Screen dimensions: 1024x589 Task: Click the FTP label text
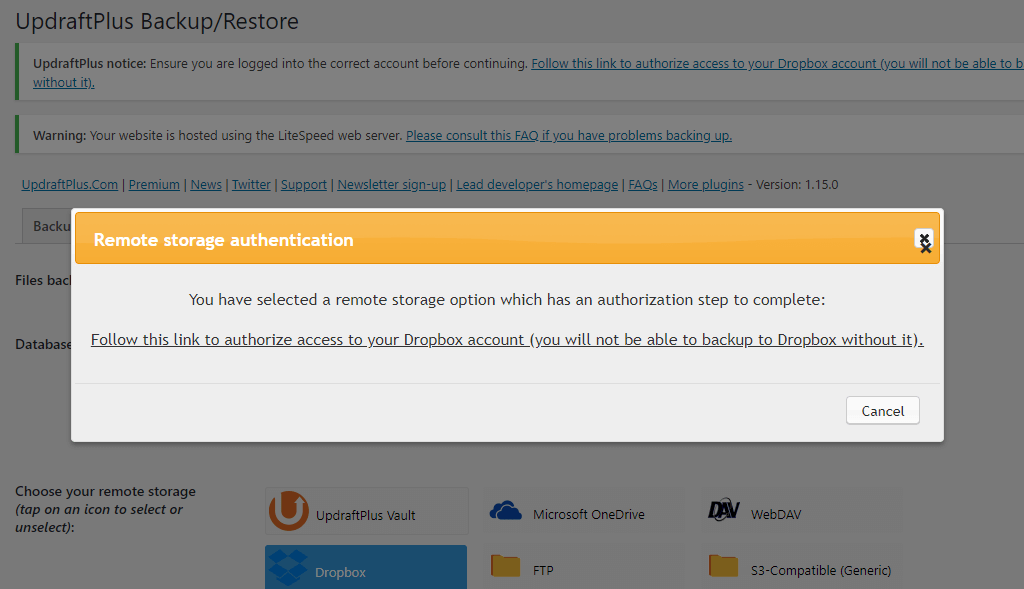pyautogui.click(x=543, y=571)
